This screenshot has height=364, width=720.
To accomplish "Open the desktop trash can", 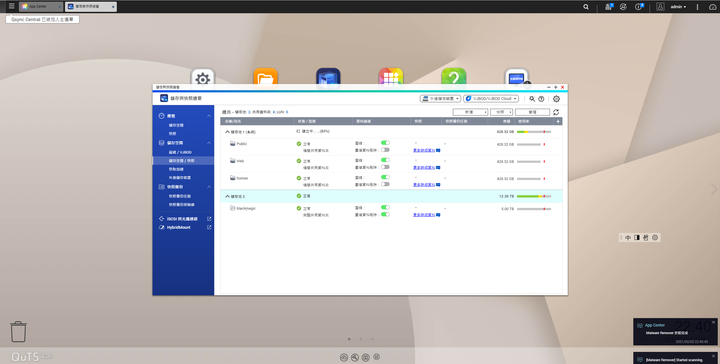I will pos(18,331).
